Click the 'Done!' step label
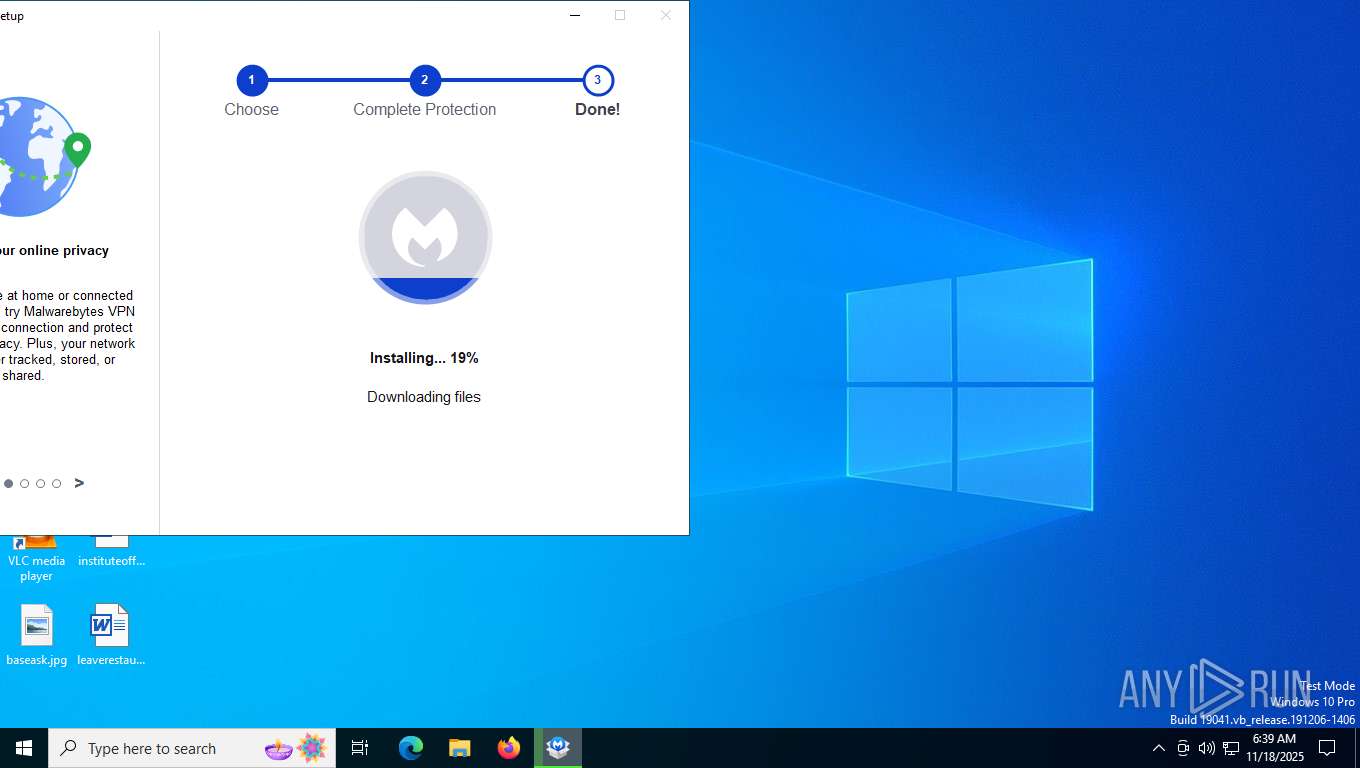This screenshot has width=1360, height=768. tap(598, 110)
